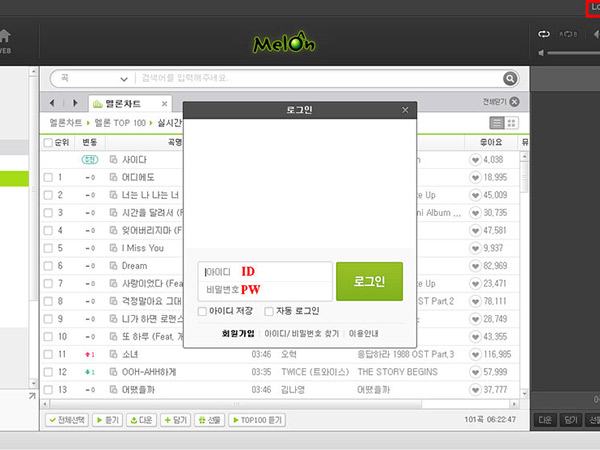
Task: Click the 선물 gift button in chart toolbar
Action: [210, 420]
